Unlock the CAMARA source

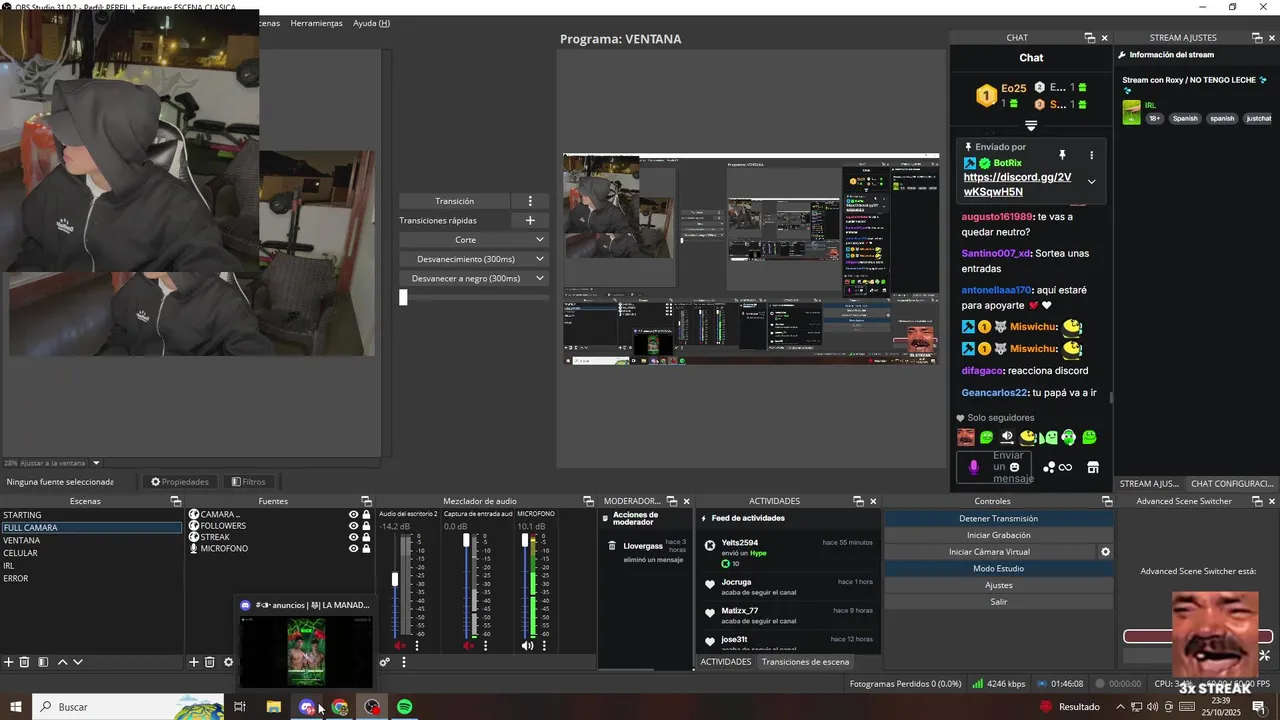click(366, 515)
